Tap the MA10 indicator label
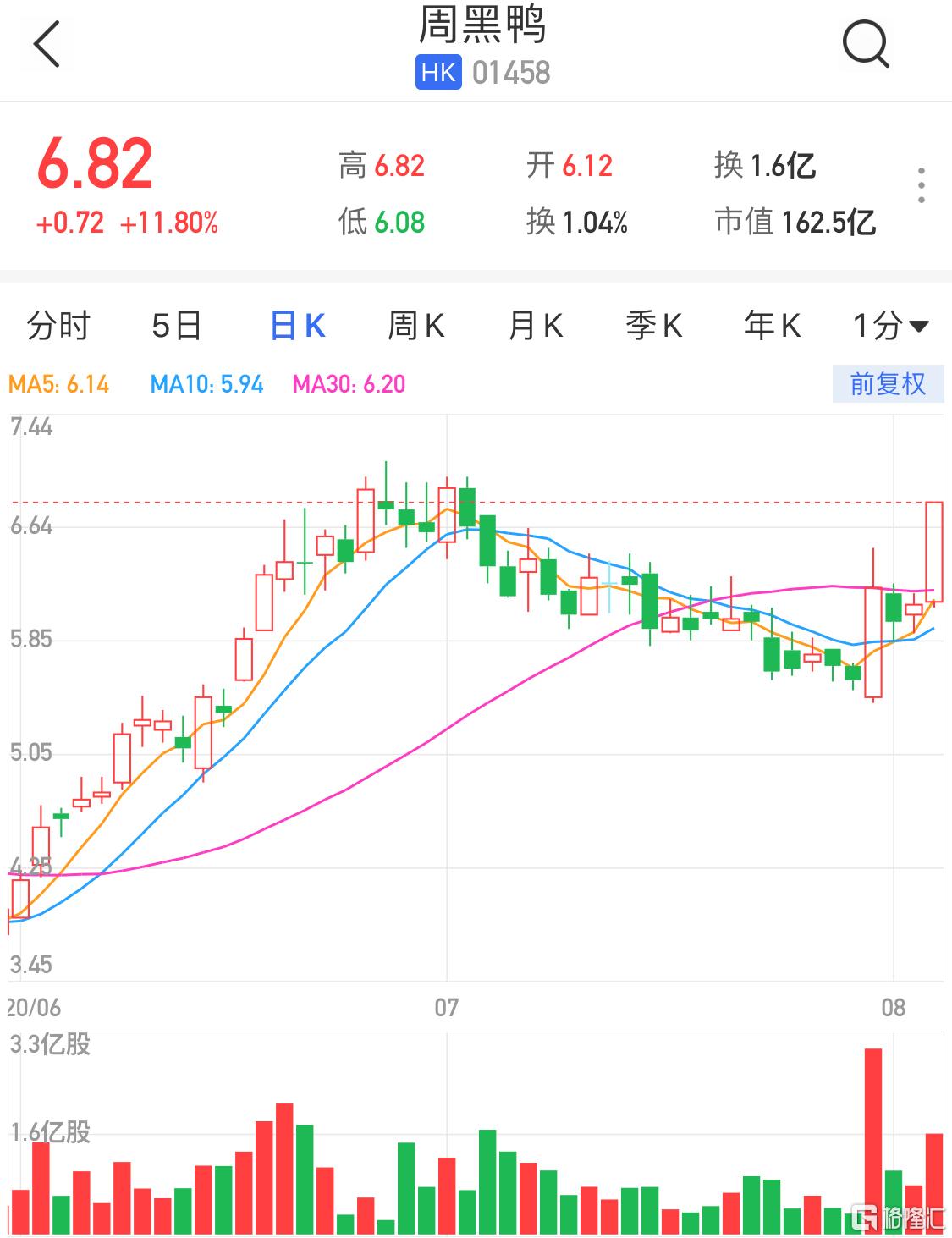The width and height of the screenshot is (952, 1238). pos(206,385)
